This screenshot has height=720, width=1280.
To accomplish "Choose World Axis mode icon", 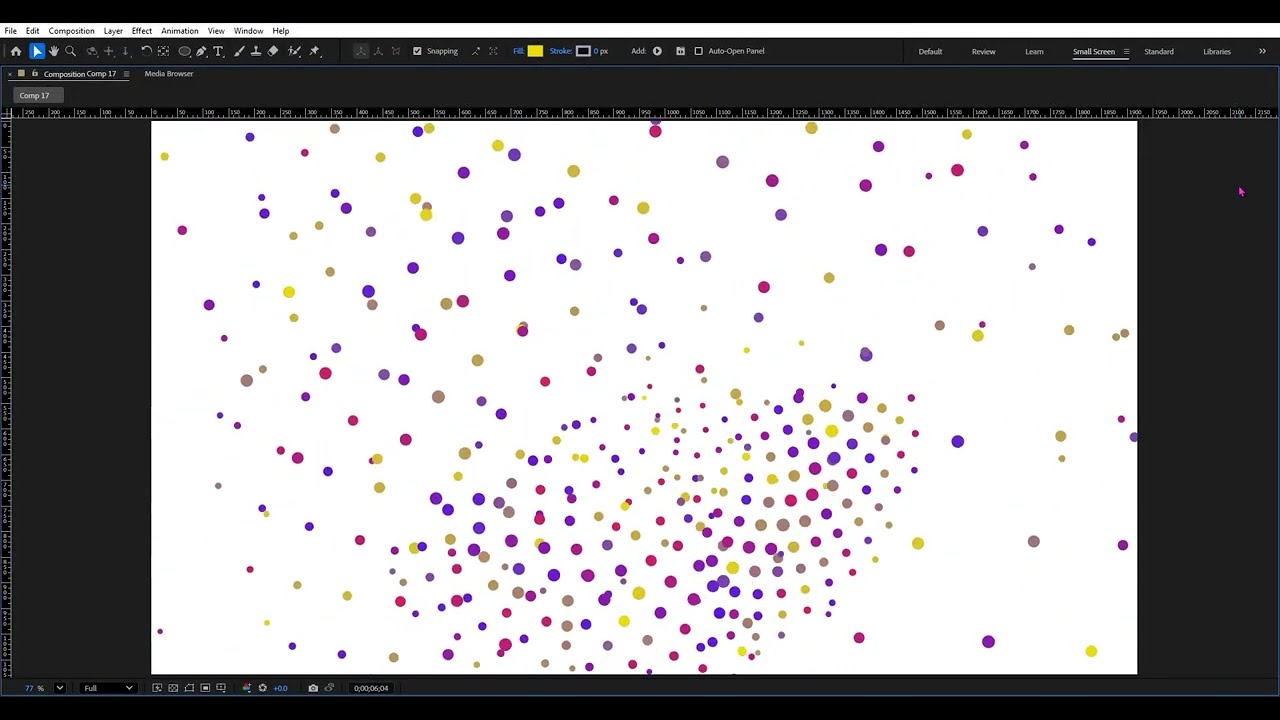I will (x=378, y=51).
